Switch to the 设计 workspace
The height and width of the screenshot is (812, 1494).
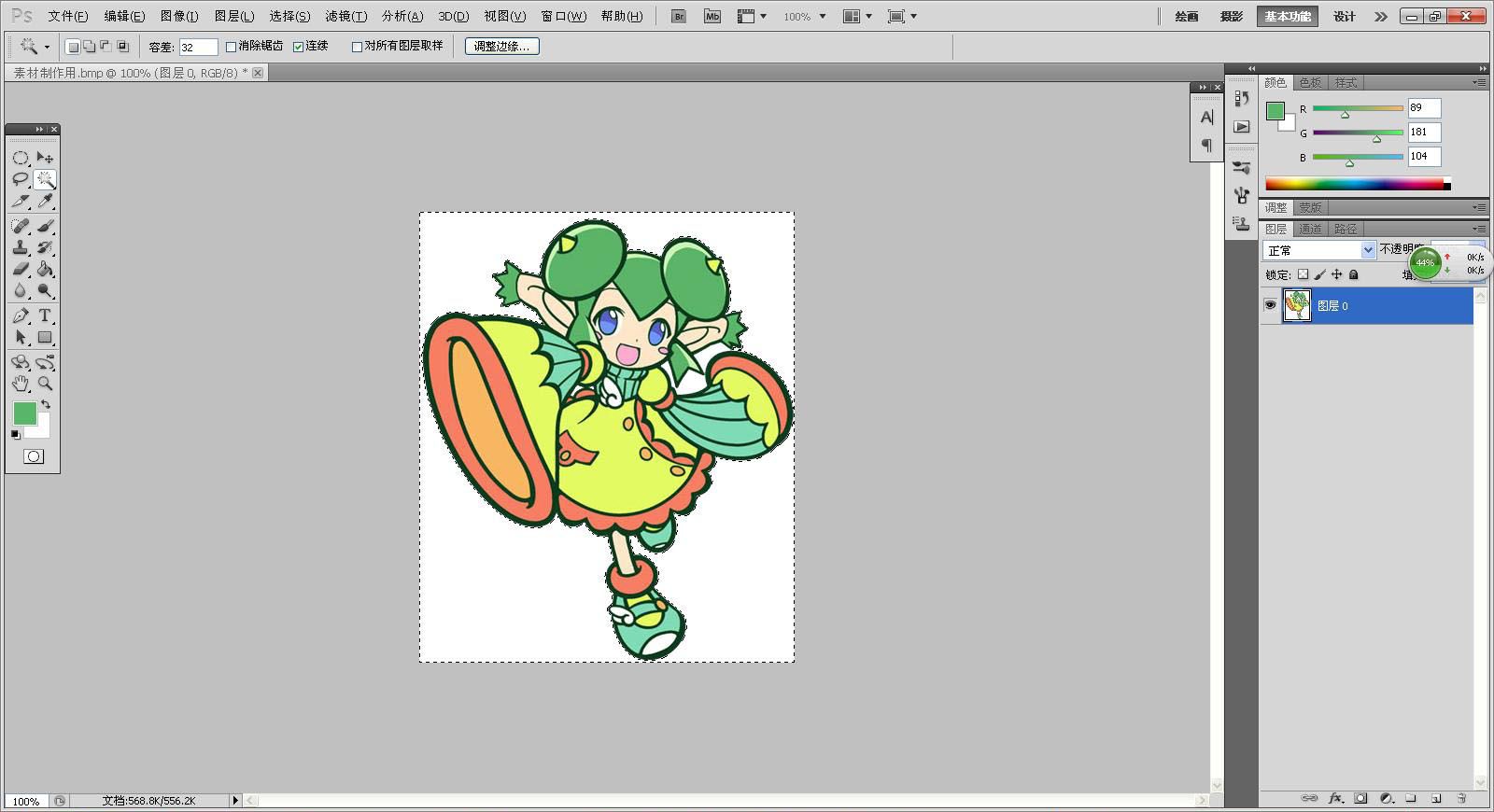[x=1345, y=17]
